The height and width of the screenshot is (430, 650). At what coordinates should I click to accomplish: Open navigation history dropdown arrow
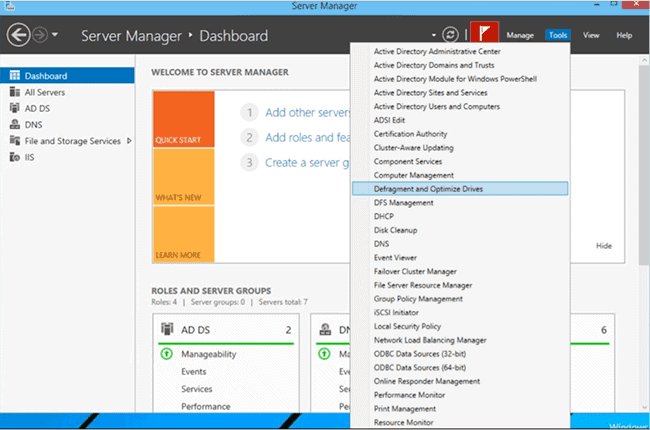[x=55, y=35]
